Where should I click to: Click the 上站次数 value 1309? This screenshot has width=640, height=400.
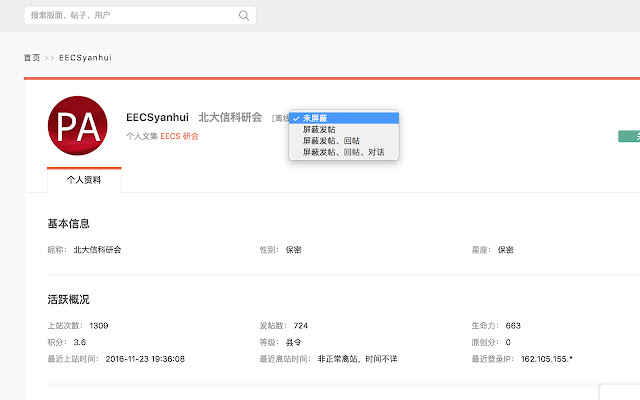pos(99,326)
